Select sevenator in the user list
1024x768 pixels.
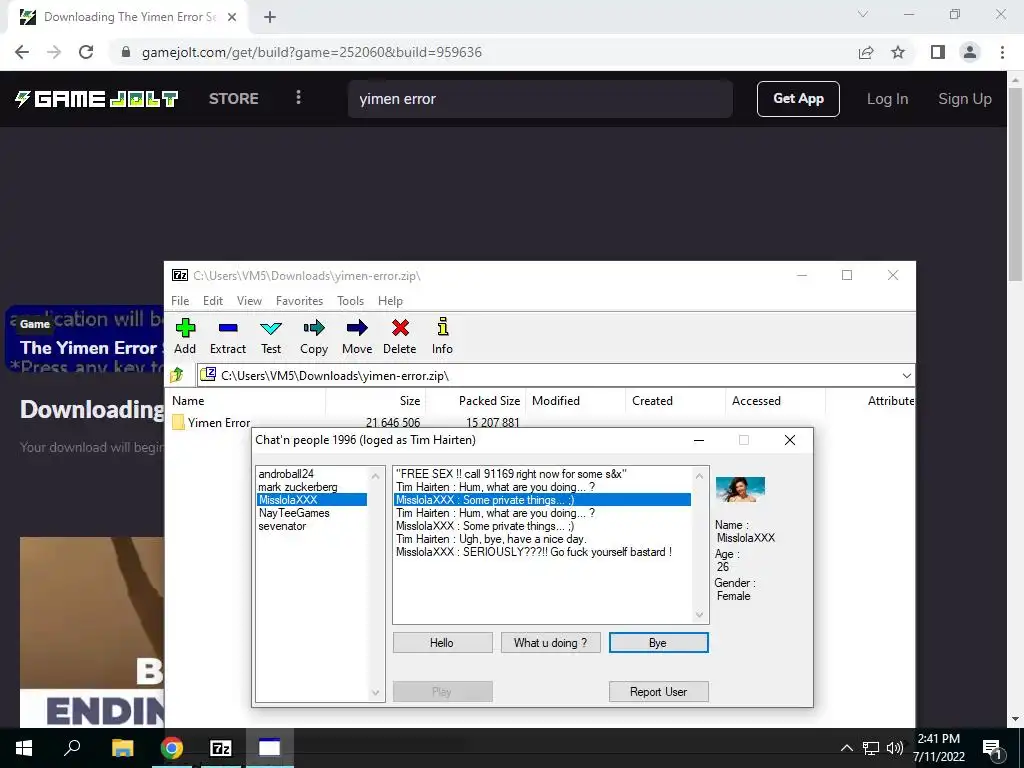[x=282, y=526]
